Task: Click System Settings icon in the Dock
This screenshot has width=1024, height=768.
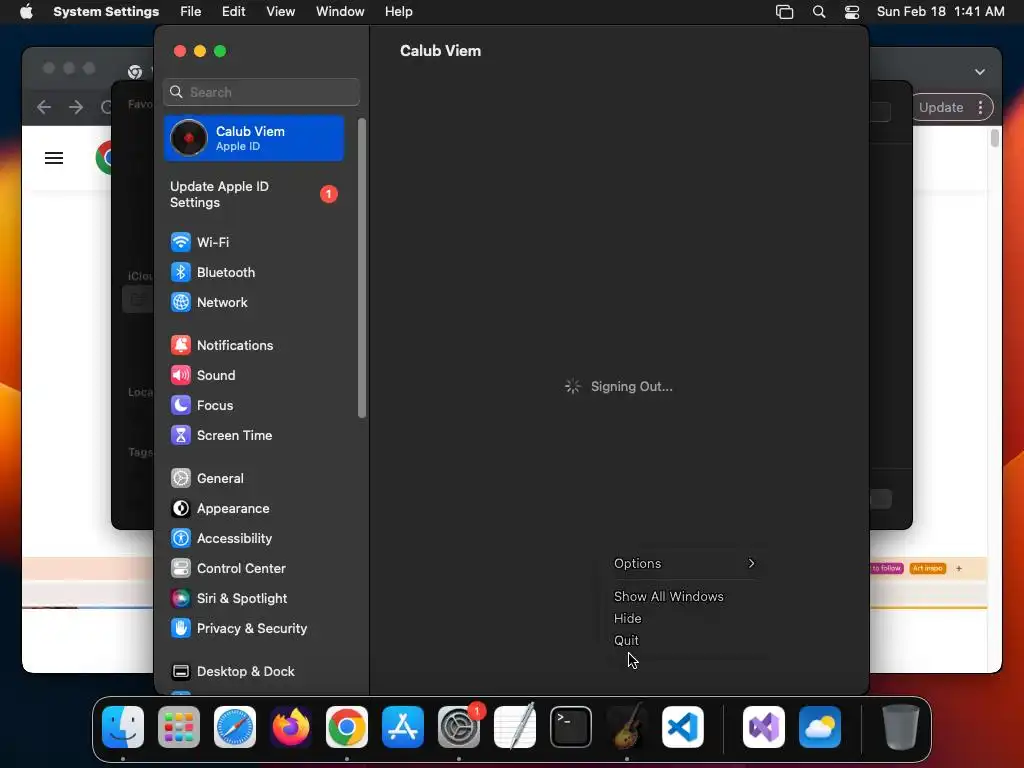Action: pyautogui.click(x=459, y=727)
